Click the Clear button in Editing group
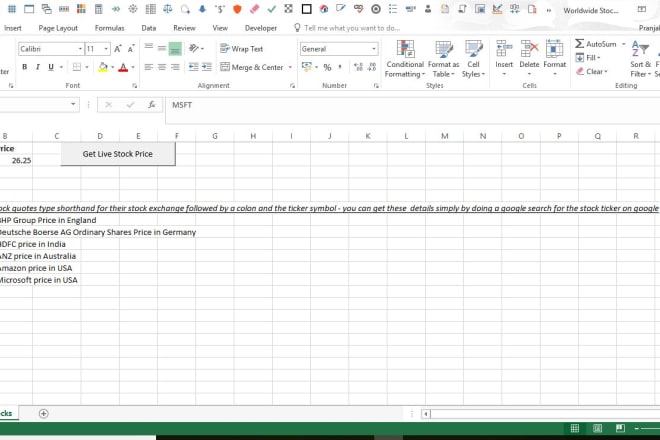 click(592, 72)
